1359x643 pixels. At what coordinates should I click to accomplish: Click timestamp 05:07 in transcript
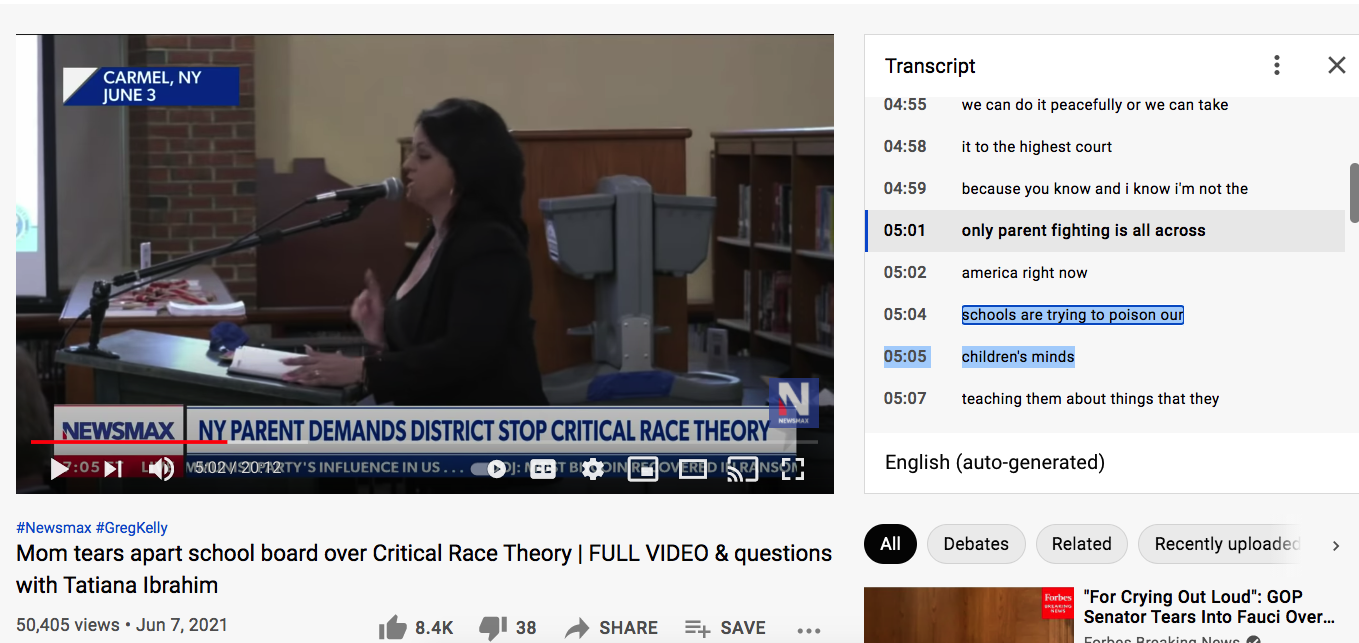tap(905, 399)
